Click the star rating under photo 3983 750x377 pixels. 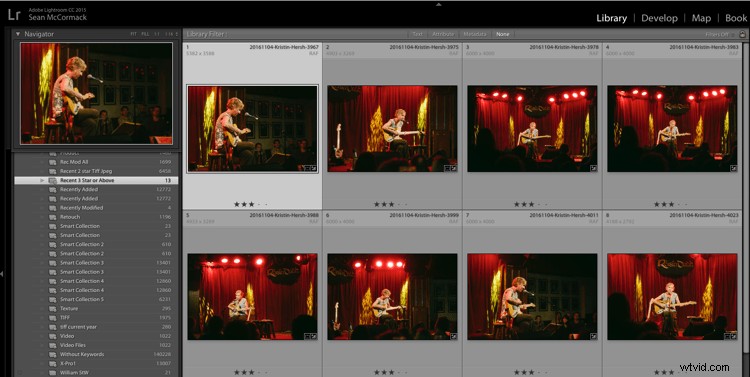click(x=671, y=204)
